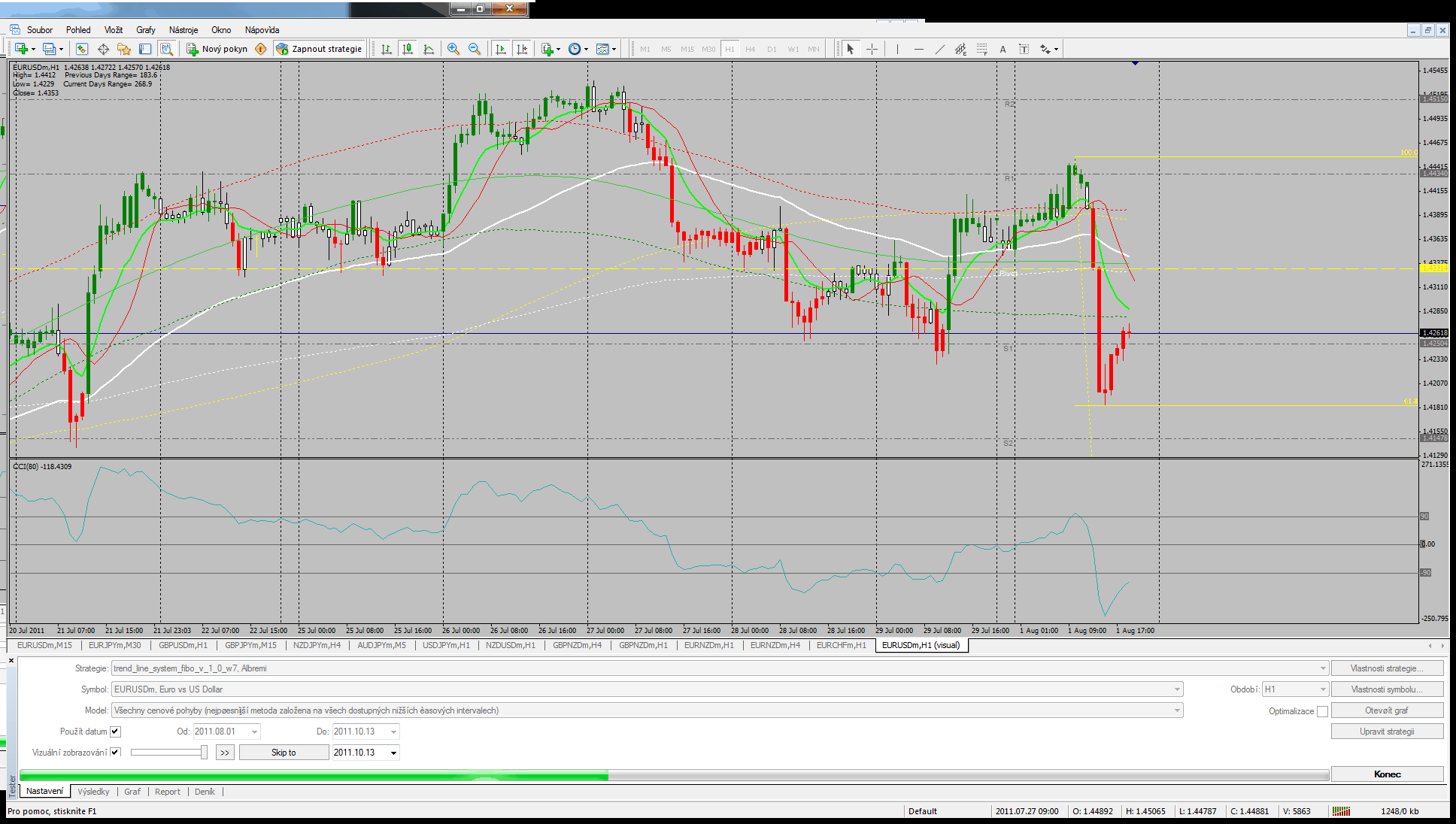Open the Nástroje menu
Viewport: 1456px width, 824px height.
[x=184, y=30]
